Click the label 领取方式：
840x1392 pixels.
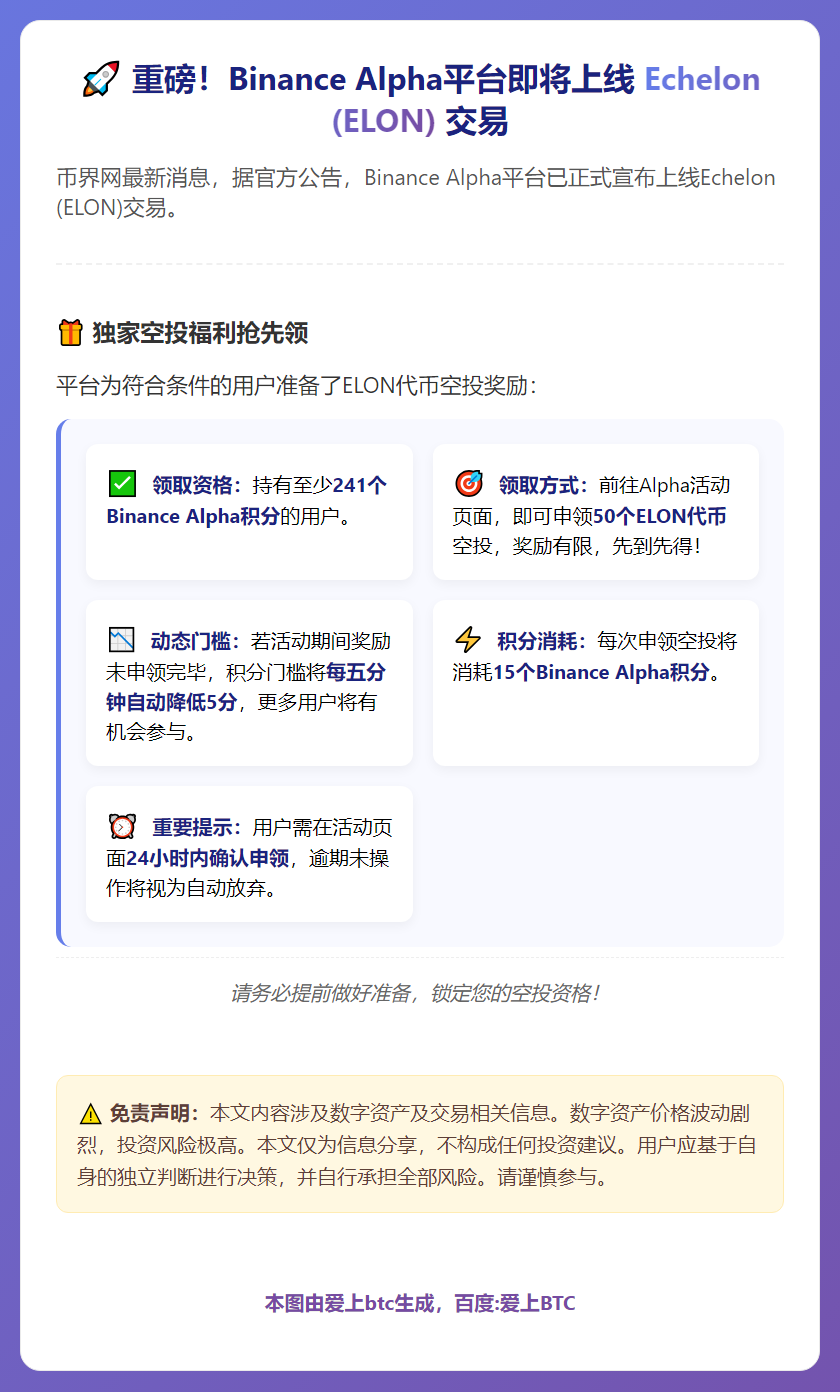545,486
